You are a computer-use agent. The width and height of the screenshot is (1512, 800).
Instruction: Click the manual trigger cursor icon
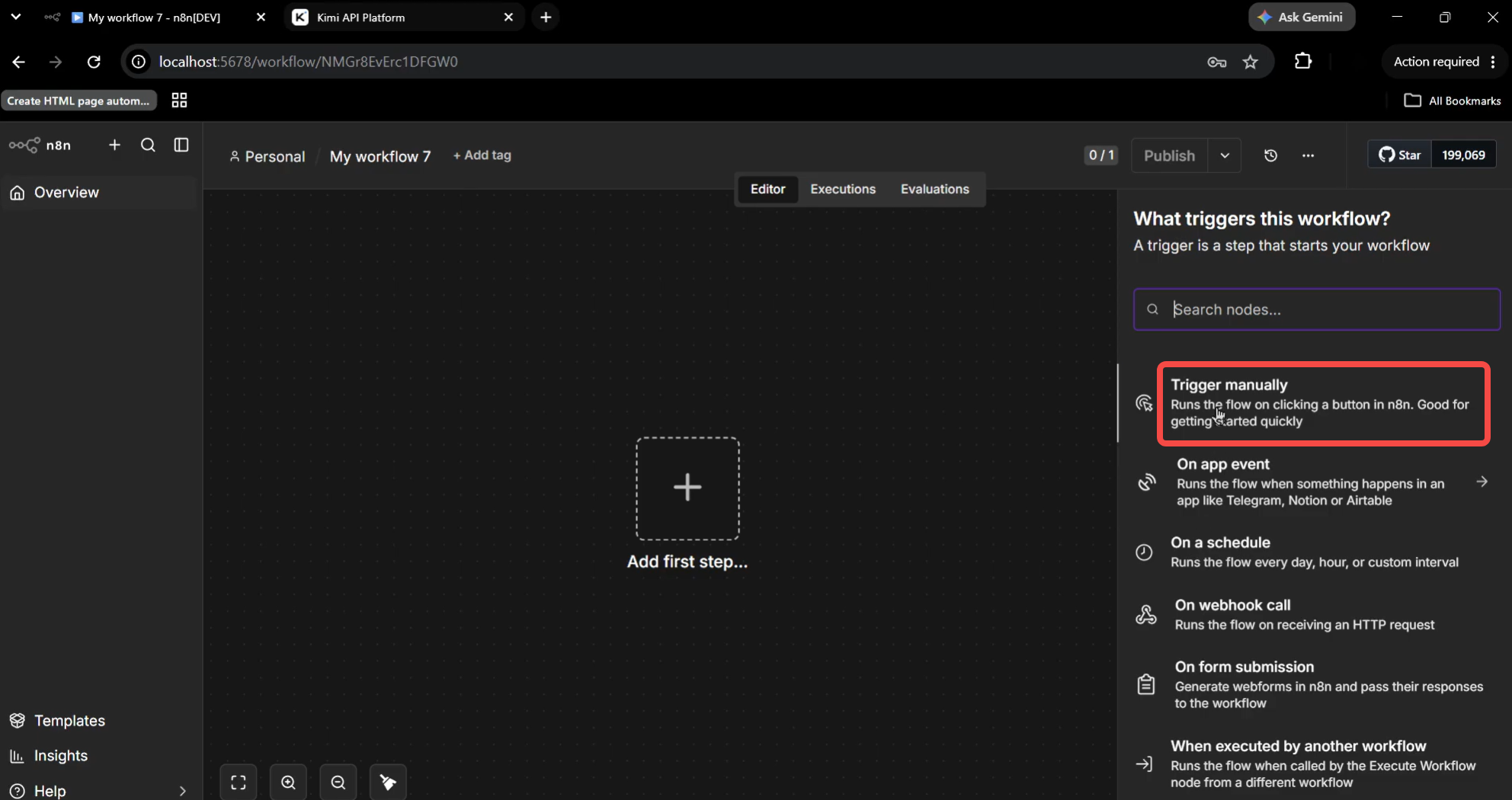point(1144,403)
